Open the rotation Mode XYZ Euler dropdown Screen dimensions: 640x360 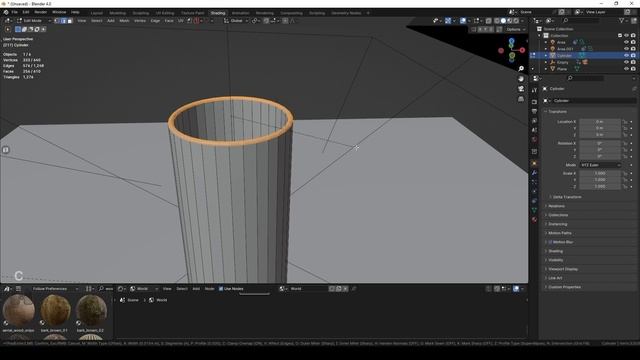(x=600, y=165)
